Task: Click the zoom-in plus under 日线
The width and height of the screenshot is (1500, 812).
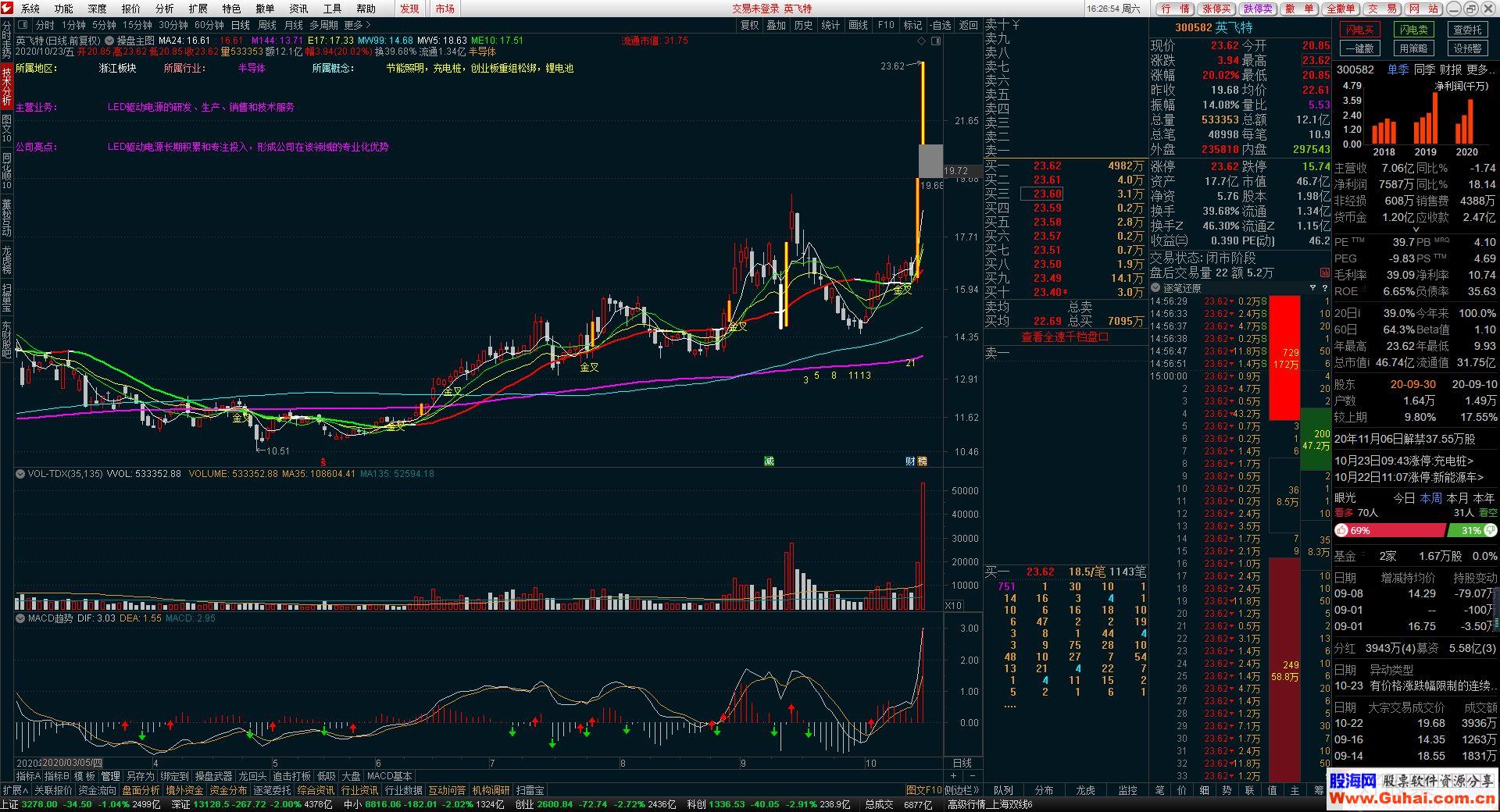Action: [x=953, y=776]
